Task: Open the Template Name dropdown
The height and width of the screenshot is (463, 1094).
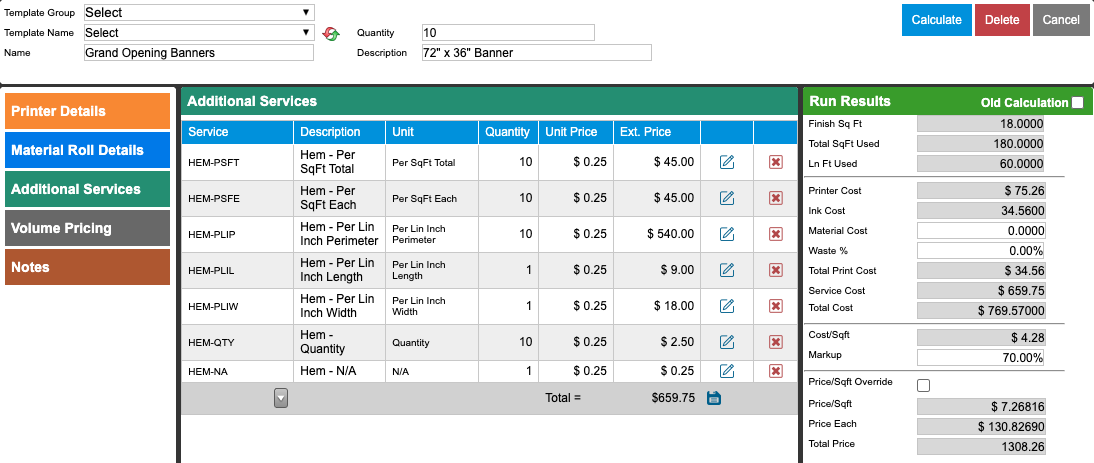Action: (x=199, y=33)
